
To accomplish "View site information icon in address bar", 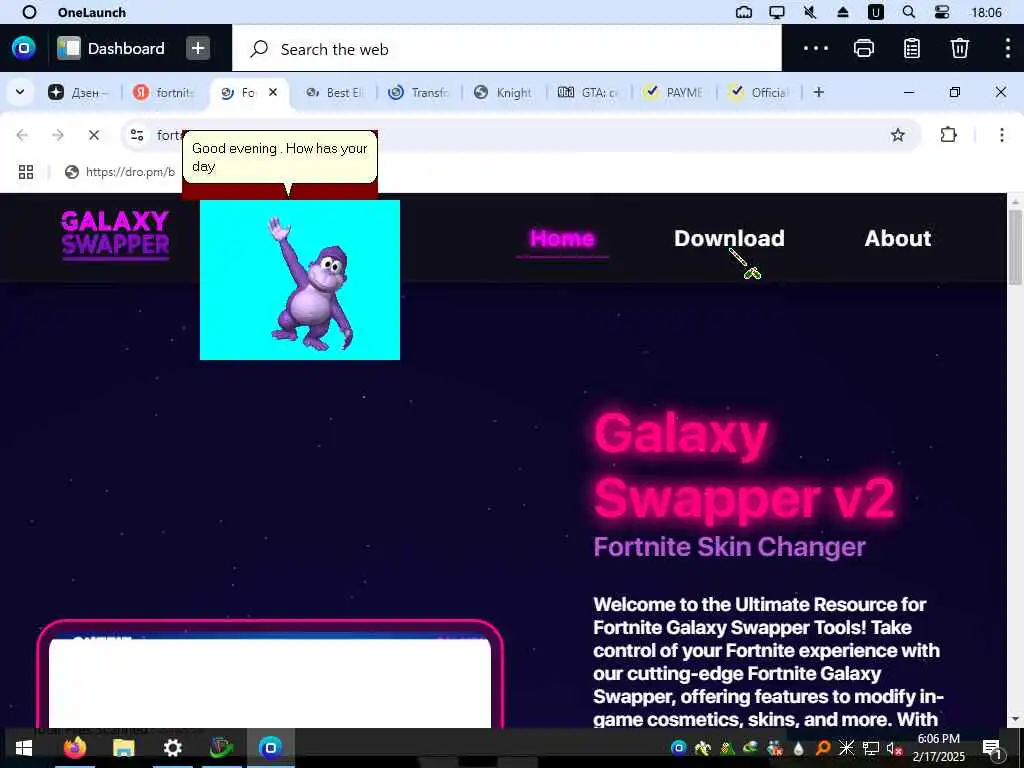I will point(137,135).
